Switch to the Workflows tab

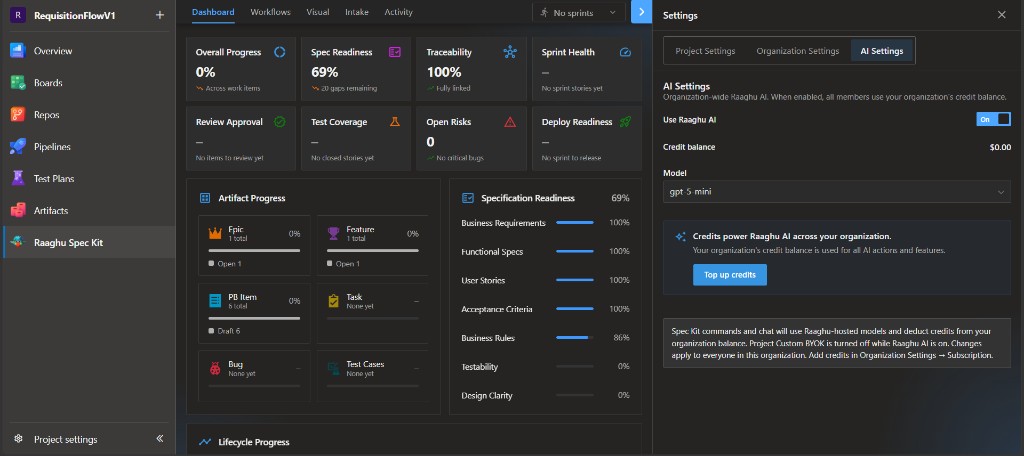(x=270, y=12)
